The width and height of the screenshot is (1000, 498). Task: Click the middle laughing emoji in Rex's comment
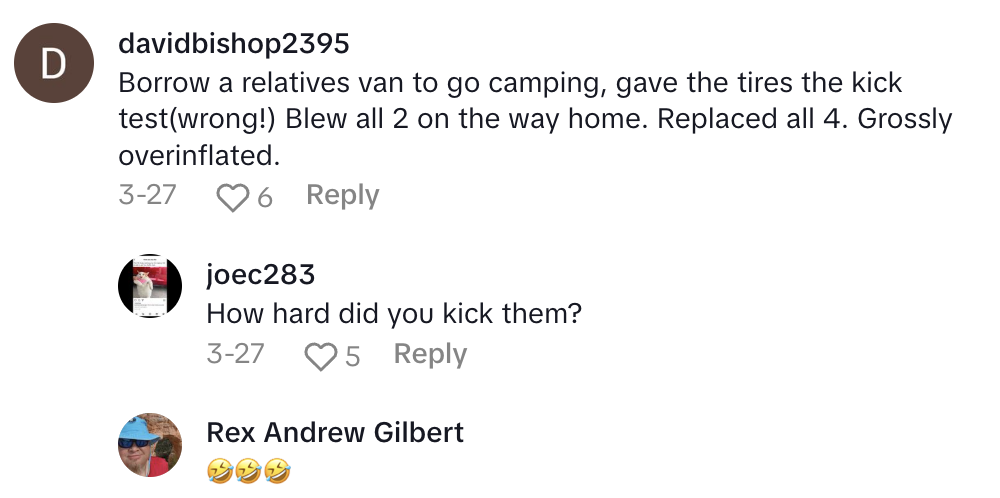pyautogui.click(x=247, y=471)
